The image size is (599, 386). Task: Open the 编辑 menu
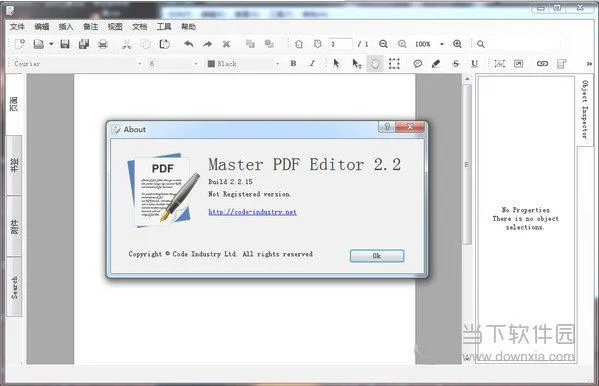click(x=42, y=26)
